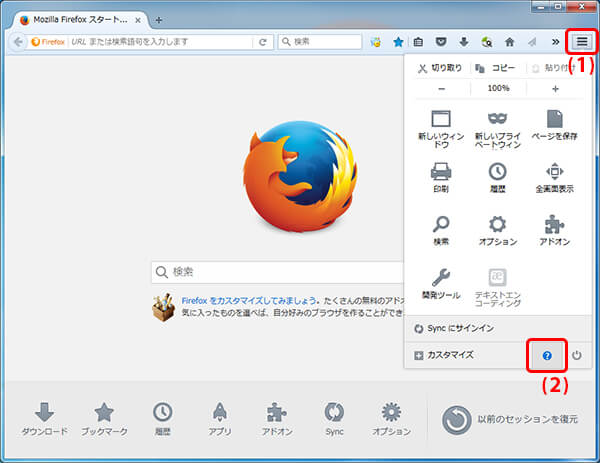Open 開発ツール wrench icon
Image resolution: width=600 pixels, height=463 pixels.
click(x=441, y=284)
